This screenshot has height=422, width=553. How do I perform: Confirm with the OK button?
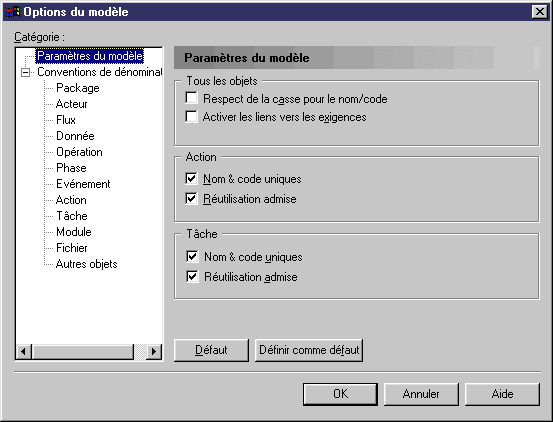[340, 394]
